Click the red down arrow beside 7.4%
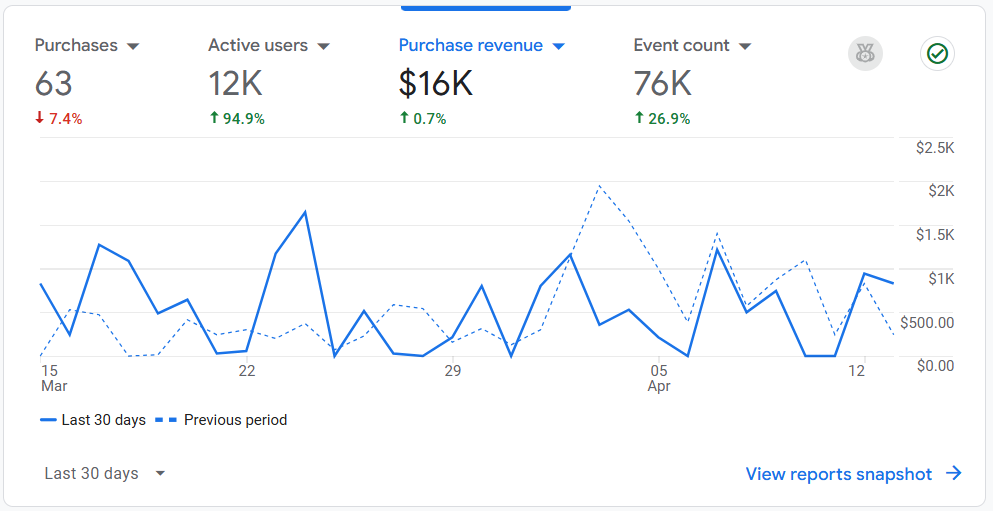 pyautogui.click(x=40, y=118)
